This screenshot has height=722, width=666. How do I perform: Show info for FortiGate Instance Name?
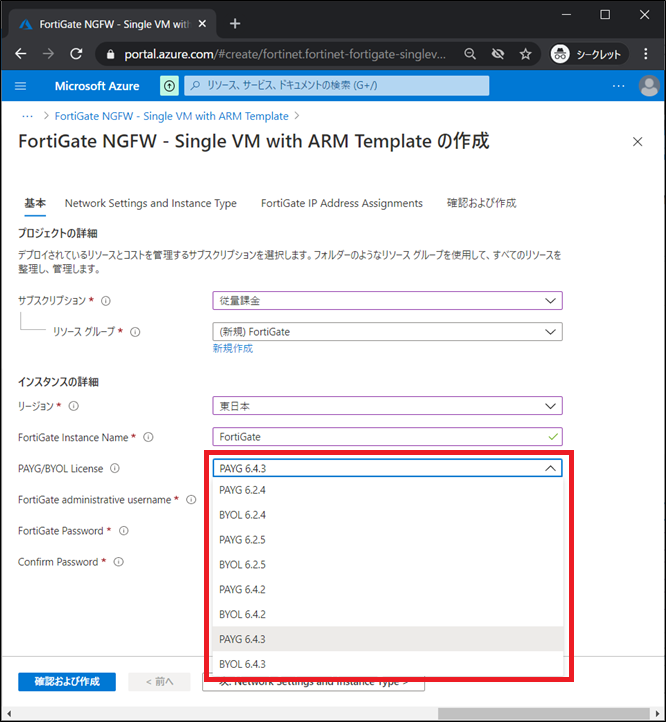tap(148, 437)
